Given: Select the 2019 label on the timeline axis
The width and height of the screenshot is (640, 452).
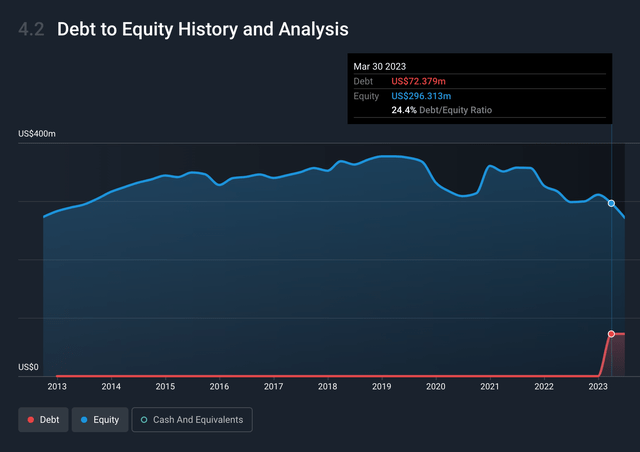Looking at the screenshot, I should [x=381, y=386].
